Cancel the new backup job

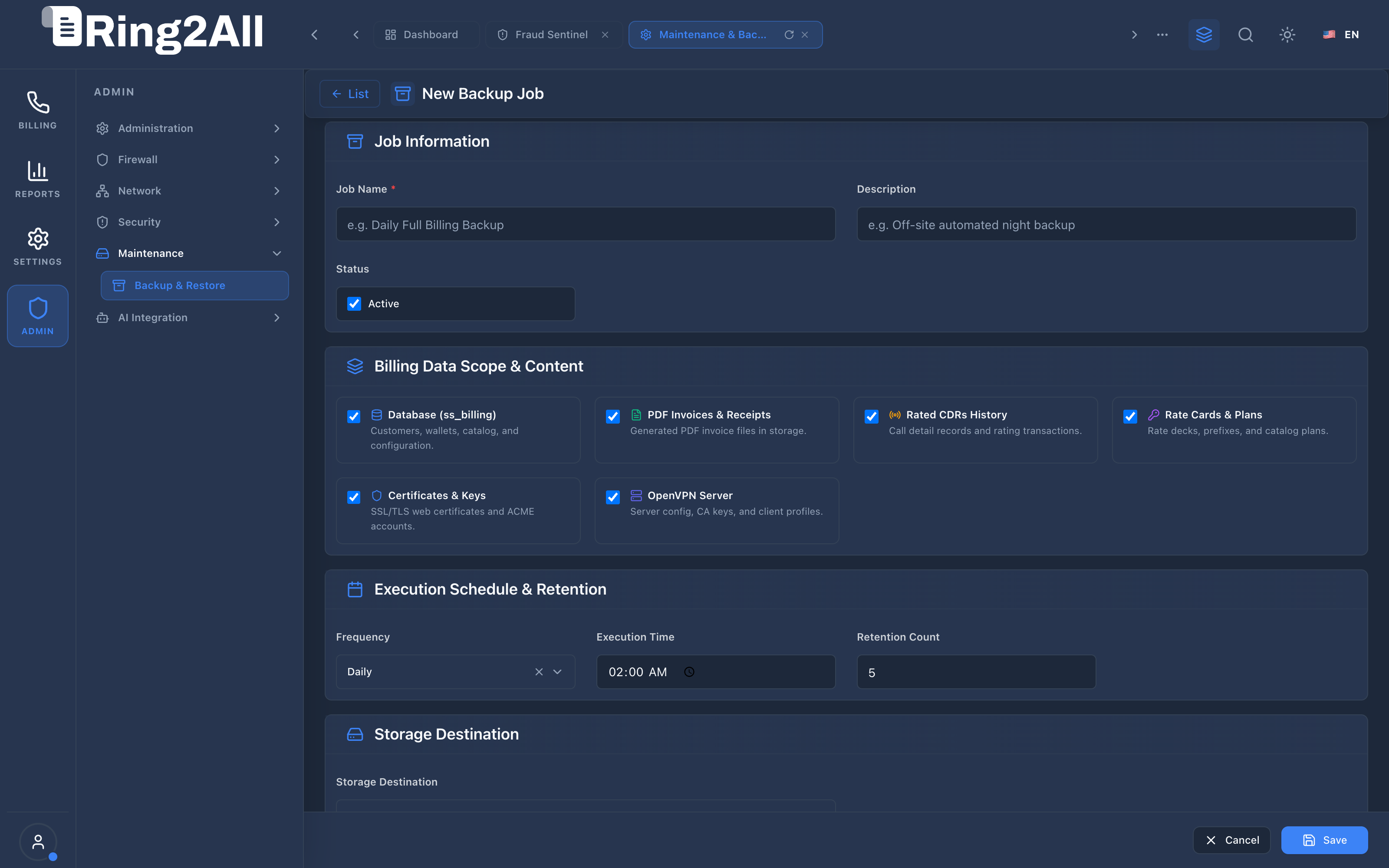click(x=1232, y=840)
